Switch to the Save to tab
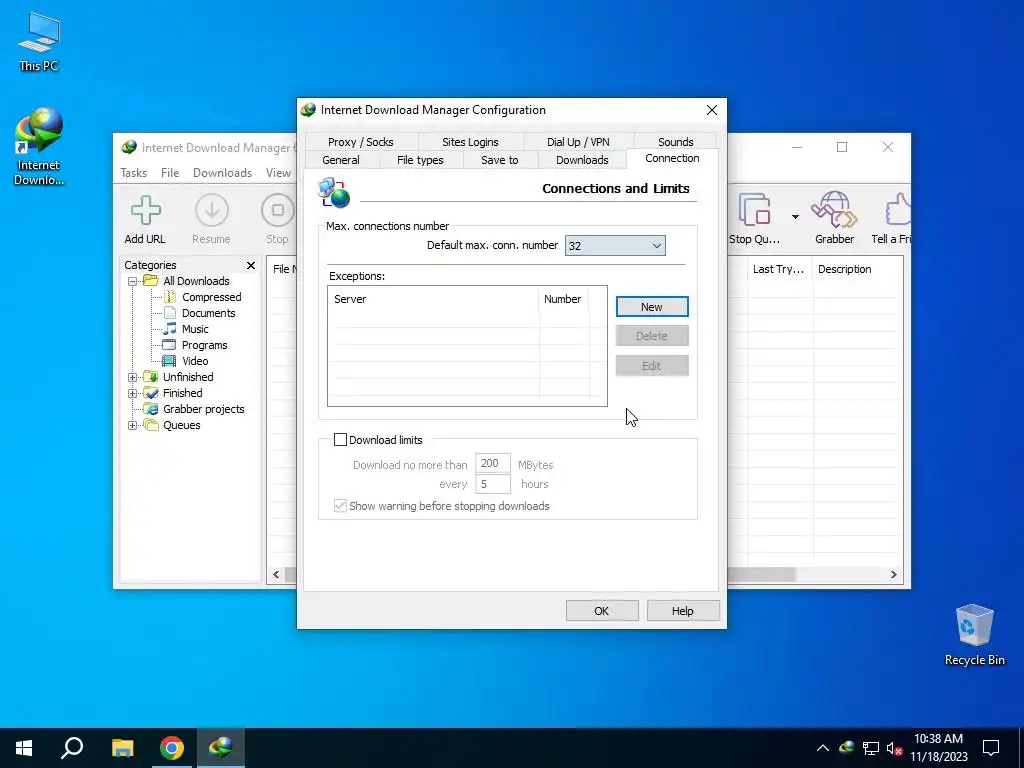This screenshot has height=768, width=1024. pyautogui.click(x=500, y=160)
